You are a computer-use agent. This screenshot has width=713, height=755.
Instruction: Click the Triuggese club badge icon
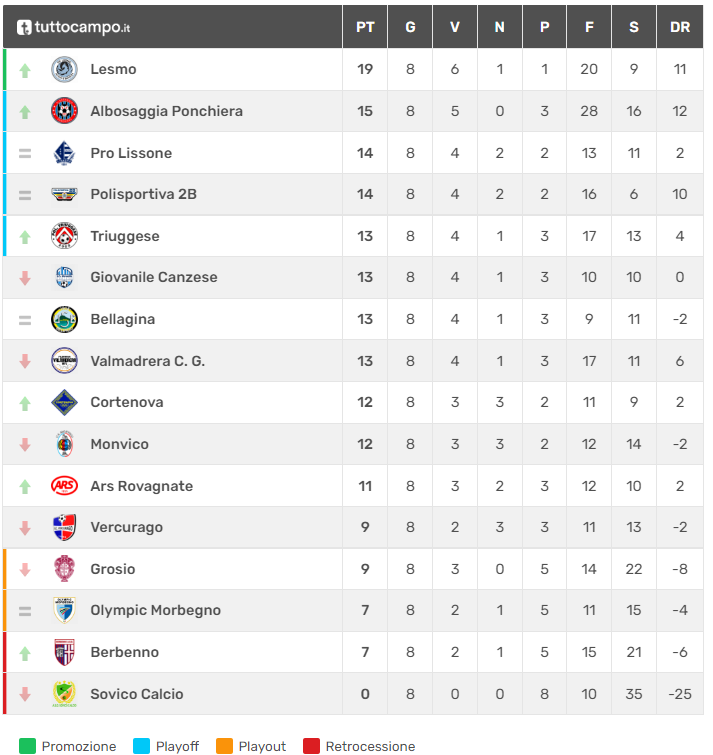click(x=64, y=236)
